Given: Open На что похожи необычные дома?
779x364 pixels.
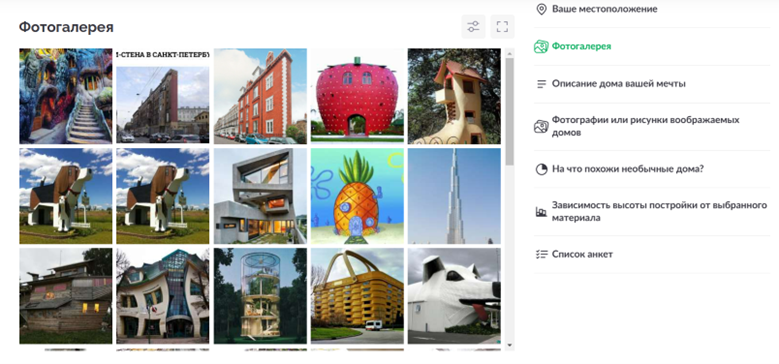Looking at the screenshot, I should coord(627,169).
